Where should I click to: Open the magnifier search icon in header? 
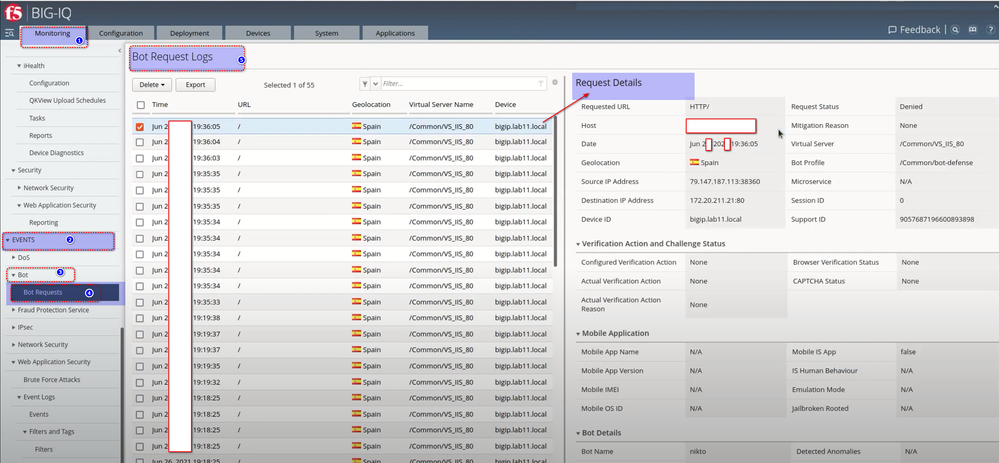tap(956, 31)
